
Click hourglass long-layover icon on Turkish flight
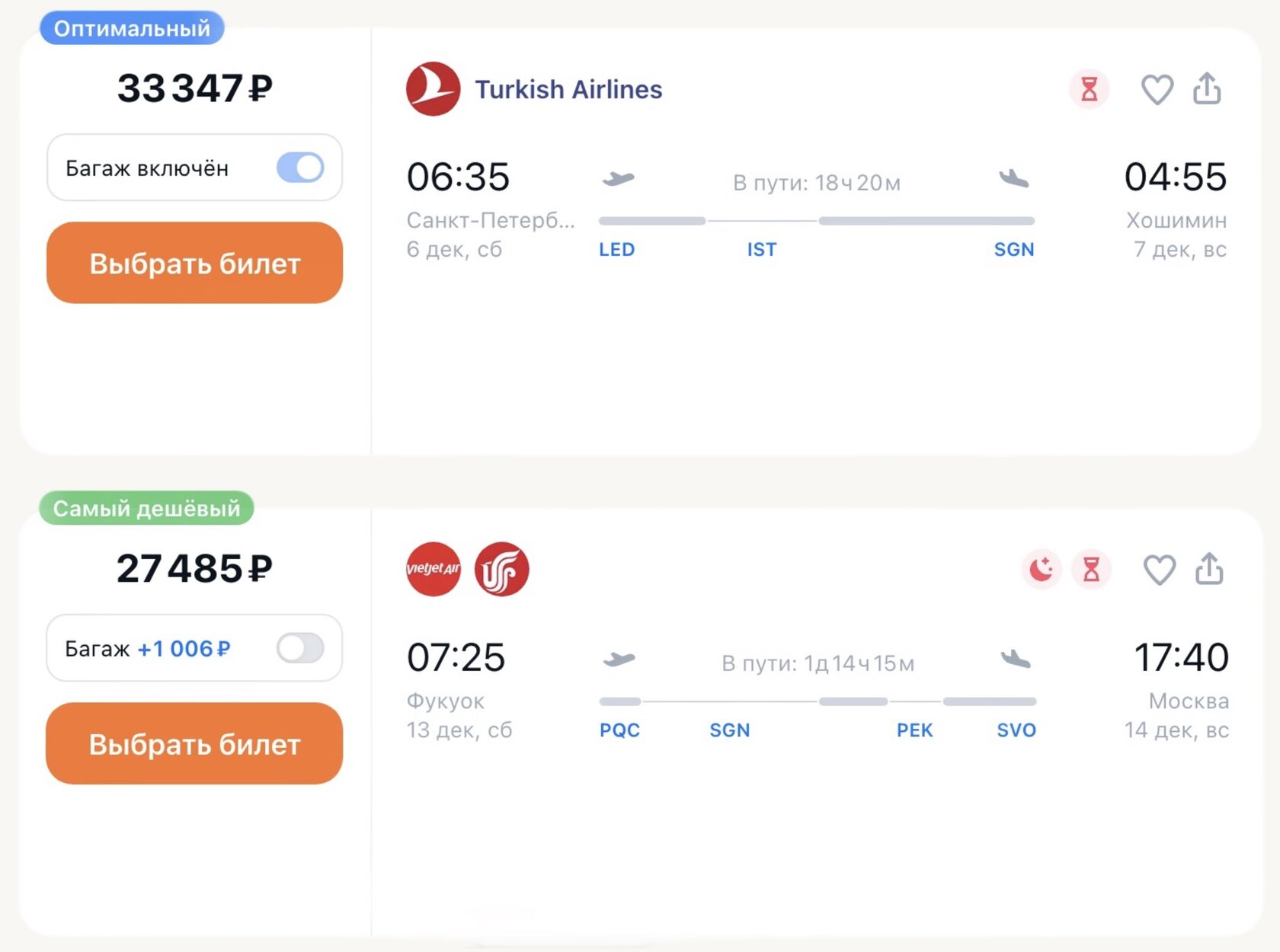pos(1090,89)
